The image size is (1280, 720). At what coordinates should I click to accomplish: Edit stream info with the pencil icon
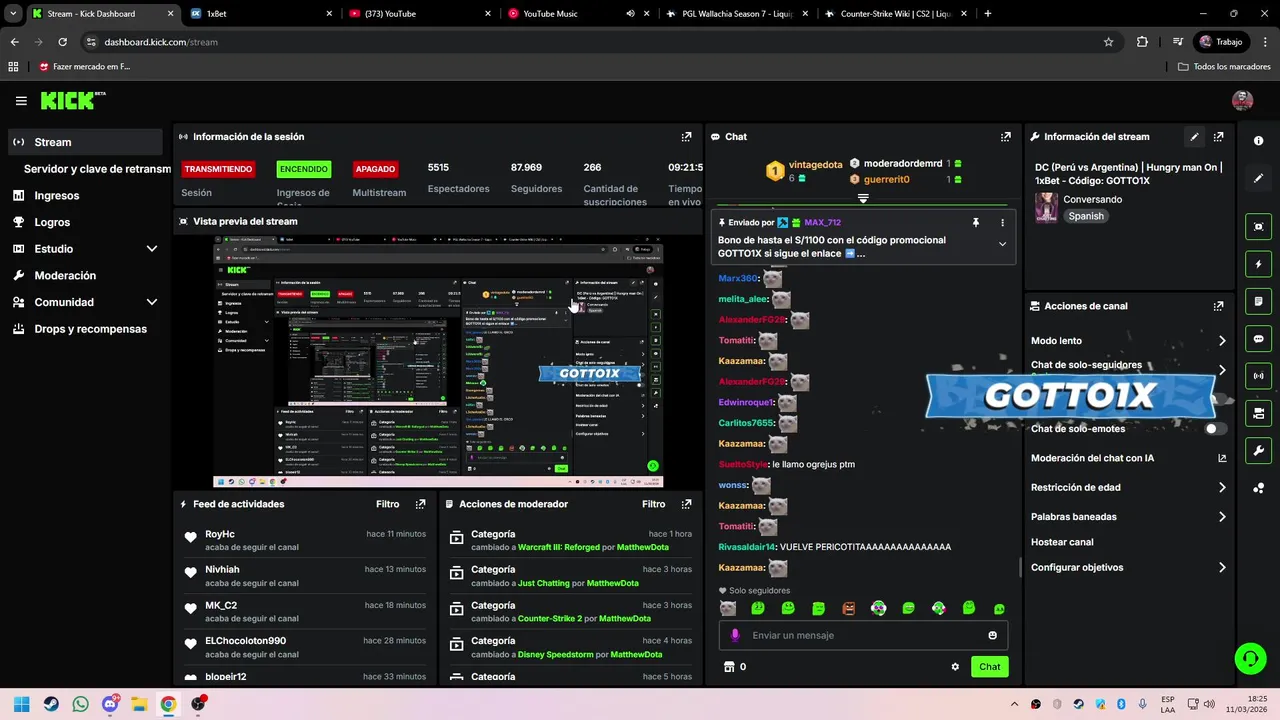[1194, 137]
